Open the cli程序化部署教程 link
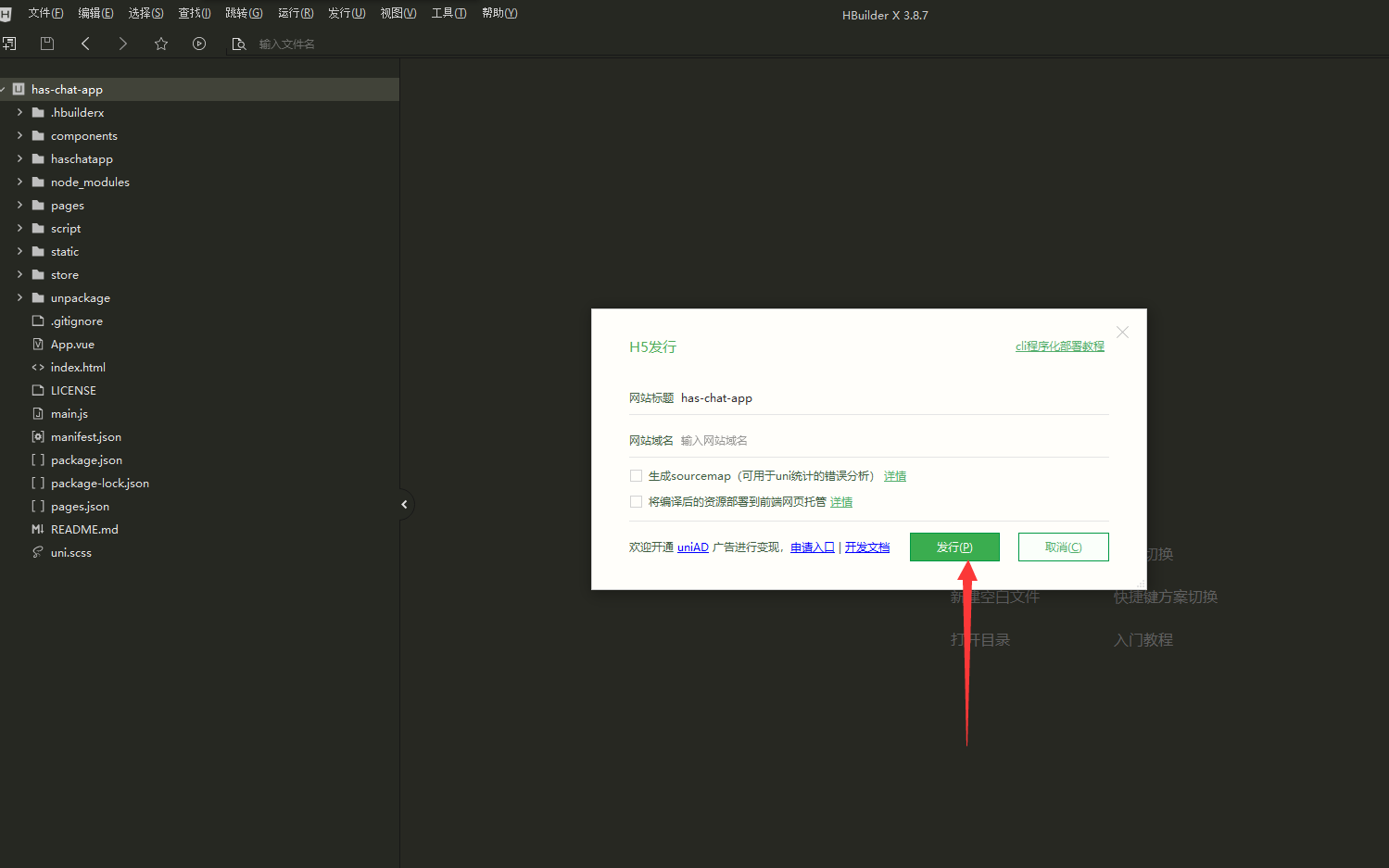This screenshot has height=868, width=1389. [x=1060, y=346]
